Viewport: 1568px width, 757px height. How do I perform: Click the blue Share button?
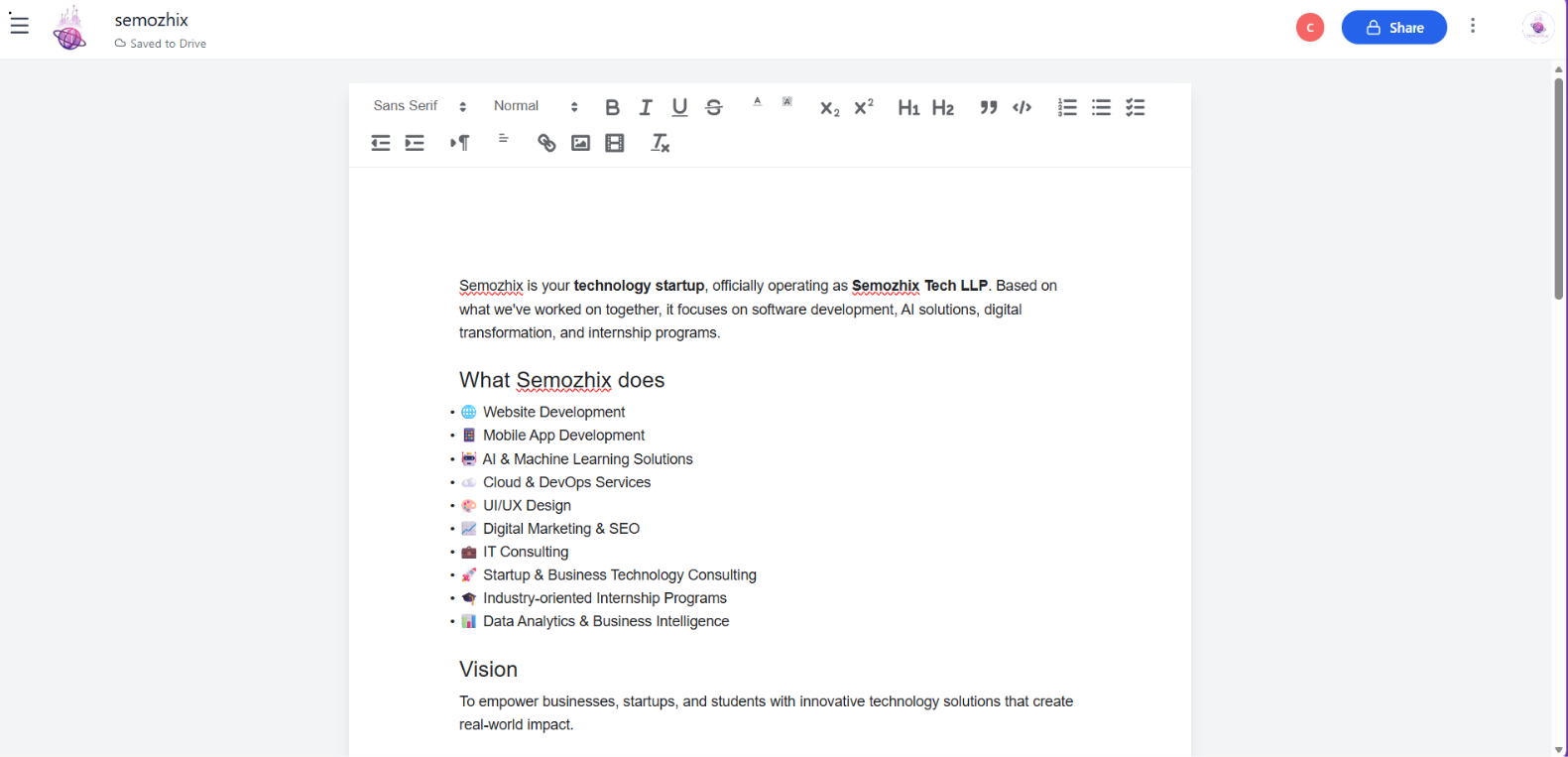(x=1393, y=28)
